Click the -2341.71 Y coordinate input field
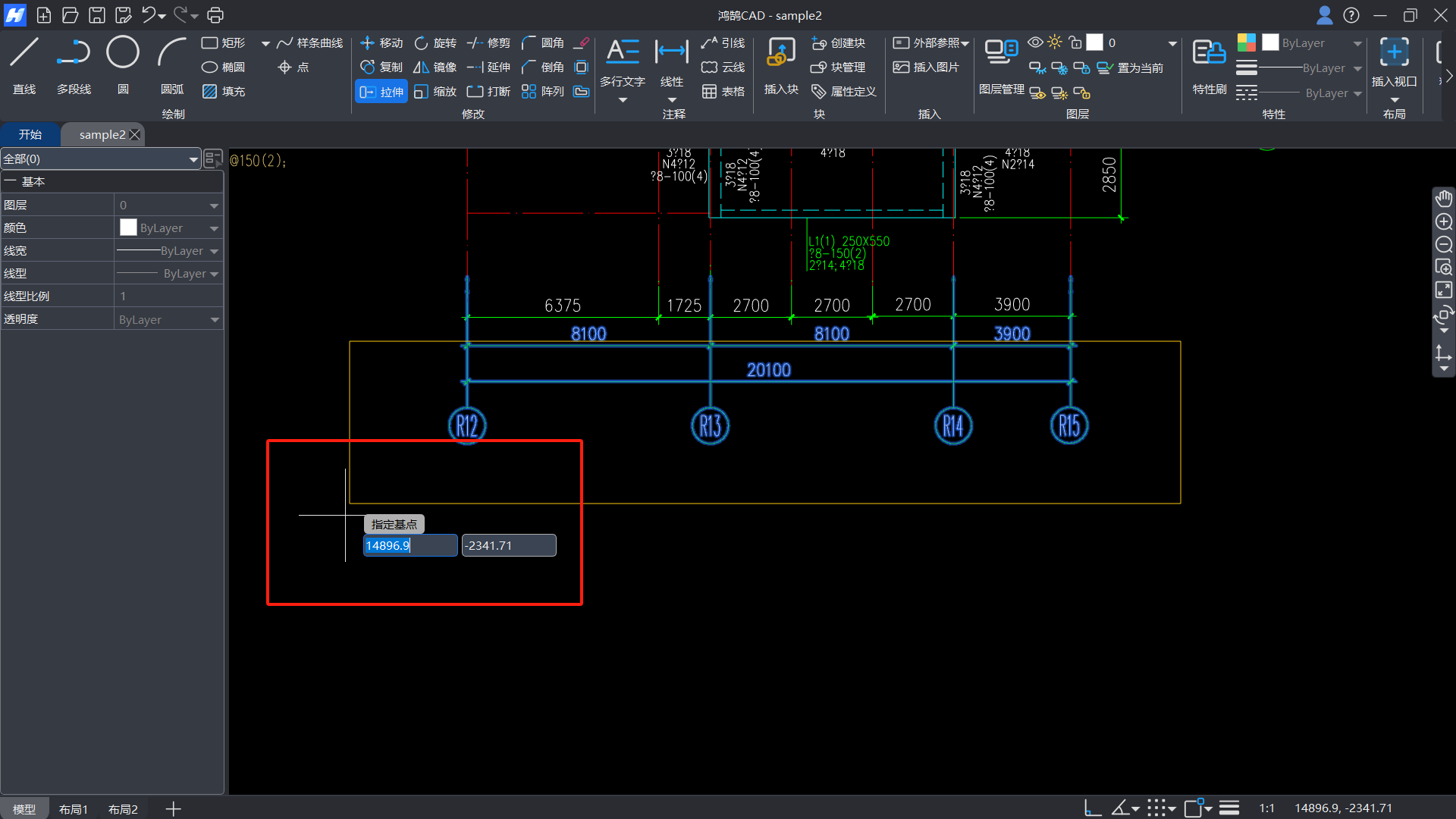Viewport: 1456px width, 819px height. 509,545
